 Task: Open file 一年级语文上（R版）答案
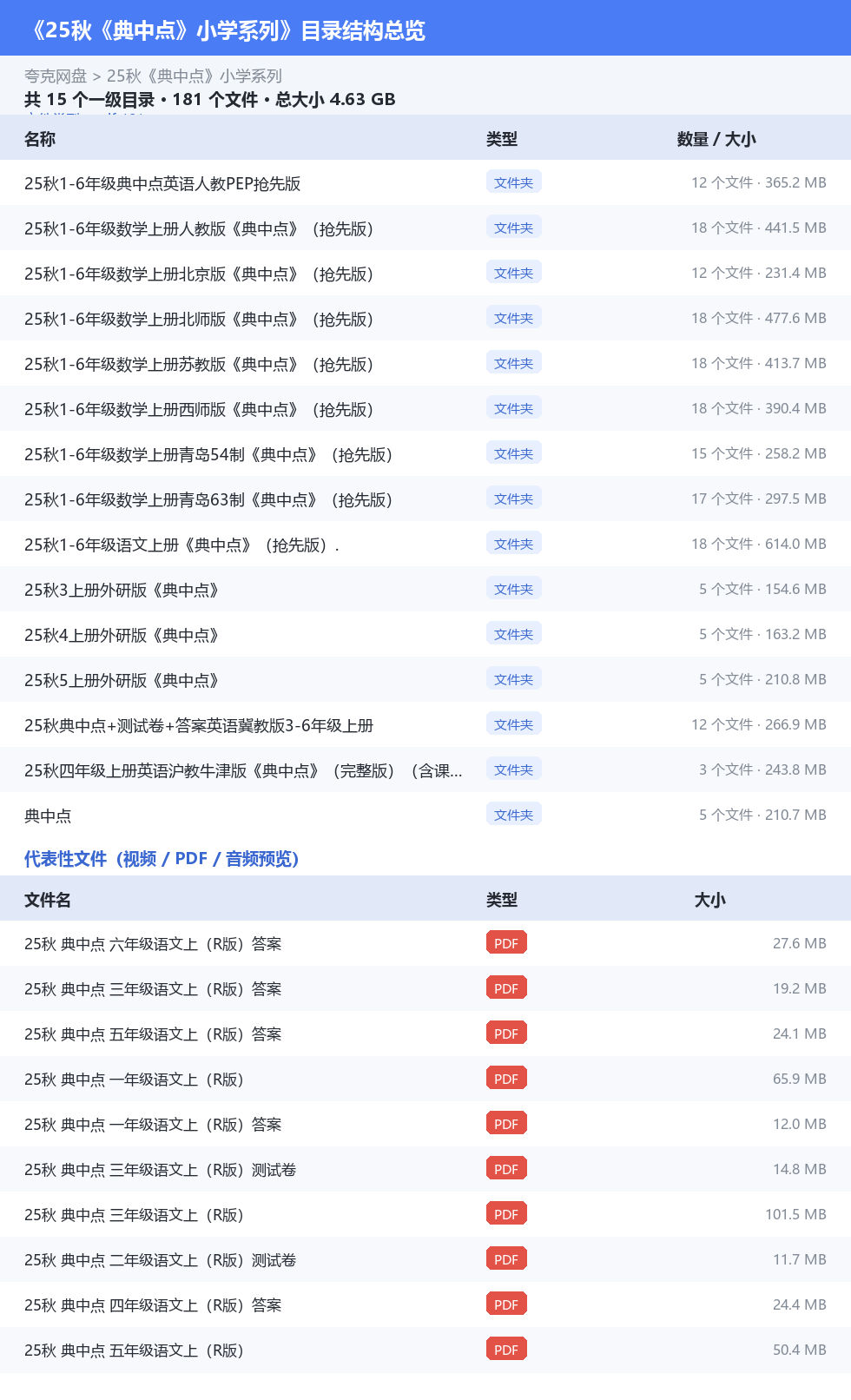coord(153,1125)
